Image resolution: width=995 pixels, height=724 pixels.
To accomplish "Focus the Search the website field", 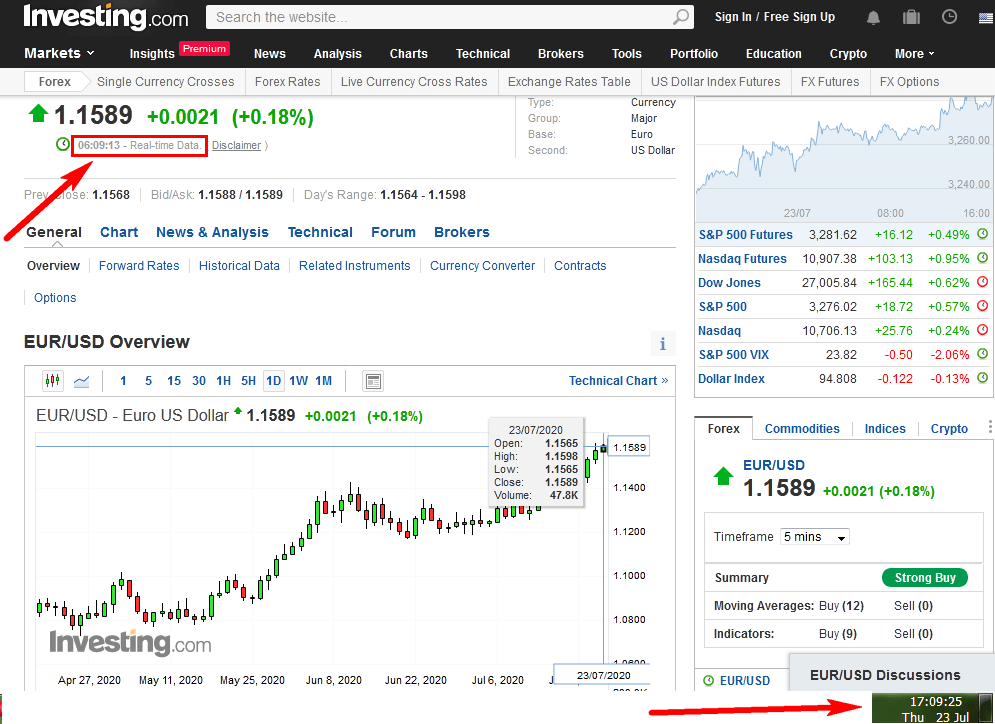I will (449, 17).
